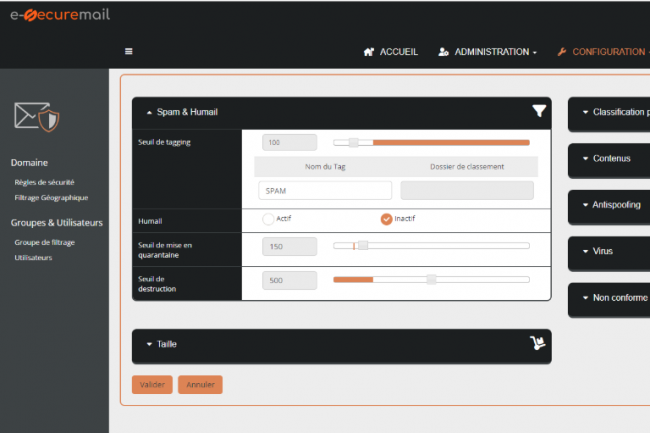
Task: Select the Humail Actif radio button
Action: 267,219
